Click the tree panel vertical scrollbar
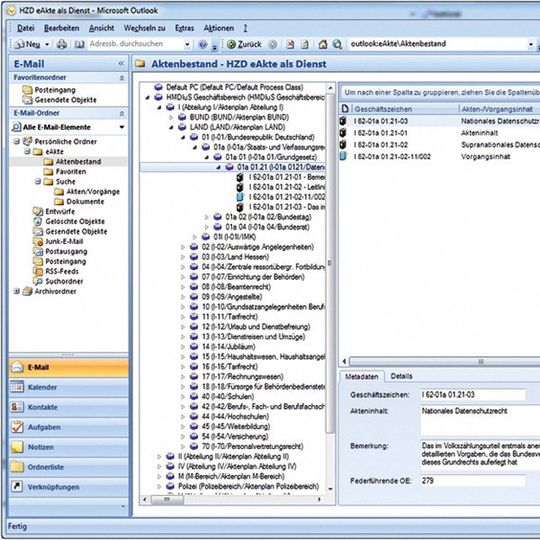540x540 pixels. (x=330, y=263)
